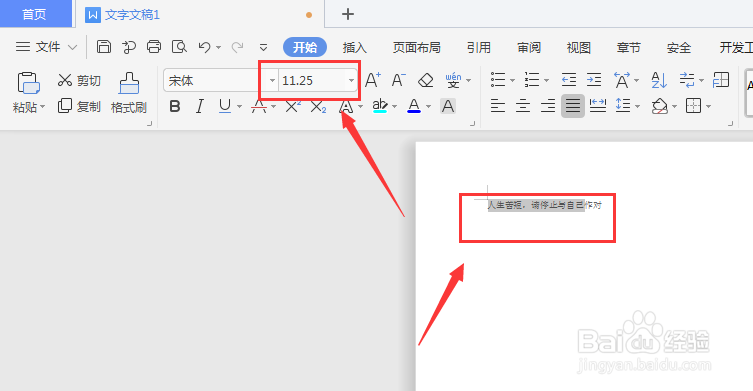753x391 pixels.
Task: Click line spacing icon
Action: tap(623, 106)
